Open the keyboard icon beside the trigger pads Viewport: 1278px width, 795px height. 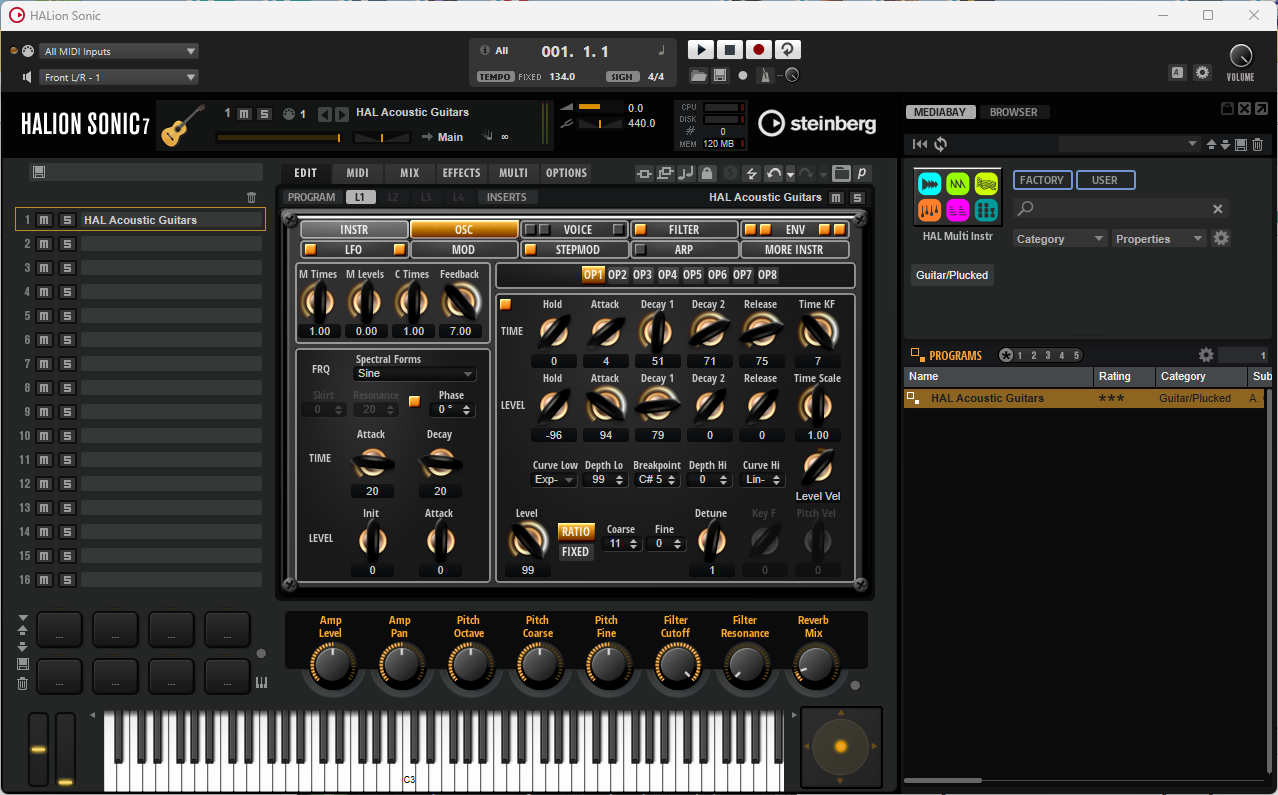tap(262, 683)
